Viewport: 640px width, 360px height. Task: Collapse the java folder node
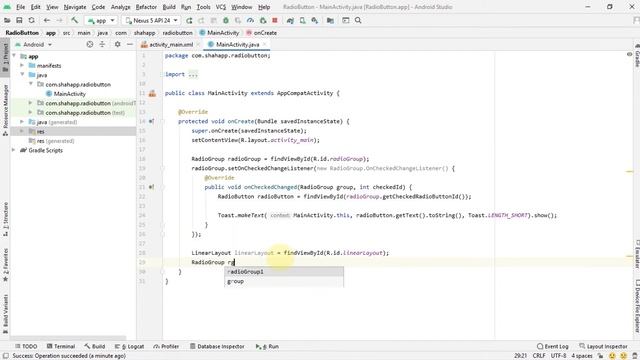22,75
